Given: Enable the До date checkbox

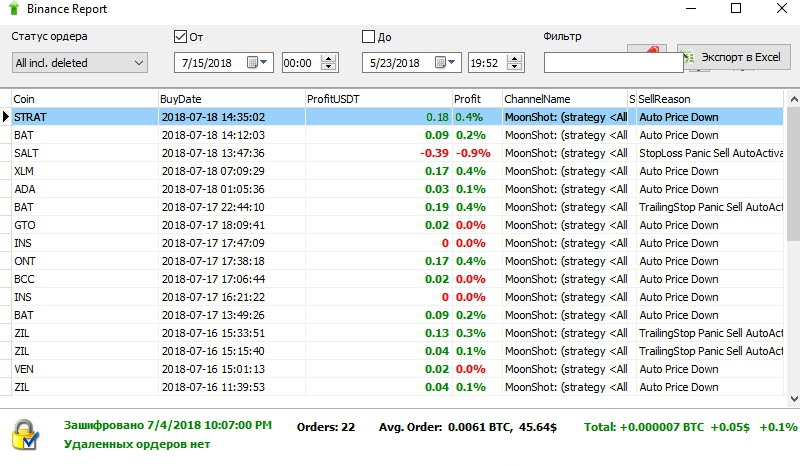Looking at the screenshot, I should [x=368, y=36].
